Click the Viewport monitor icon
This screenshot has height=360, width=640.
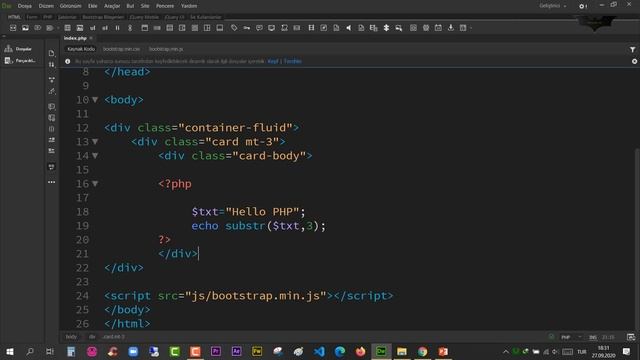pyautogui.click(x=271, y=28)
